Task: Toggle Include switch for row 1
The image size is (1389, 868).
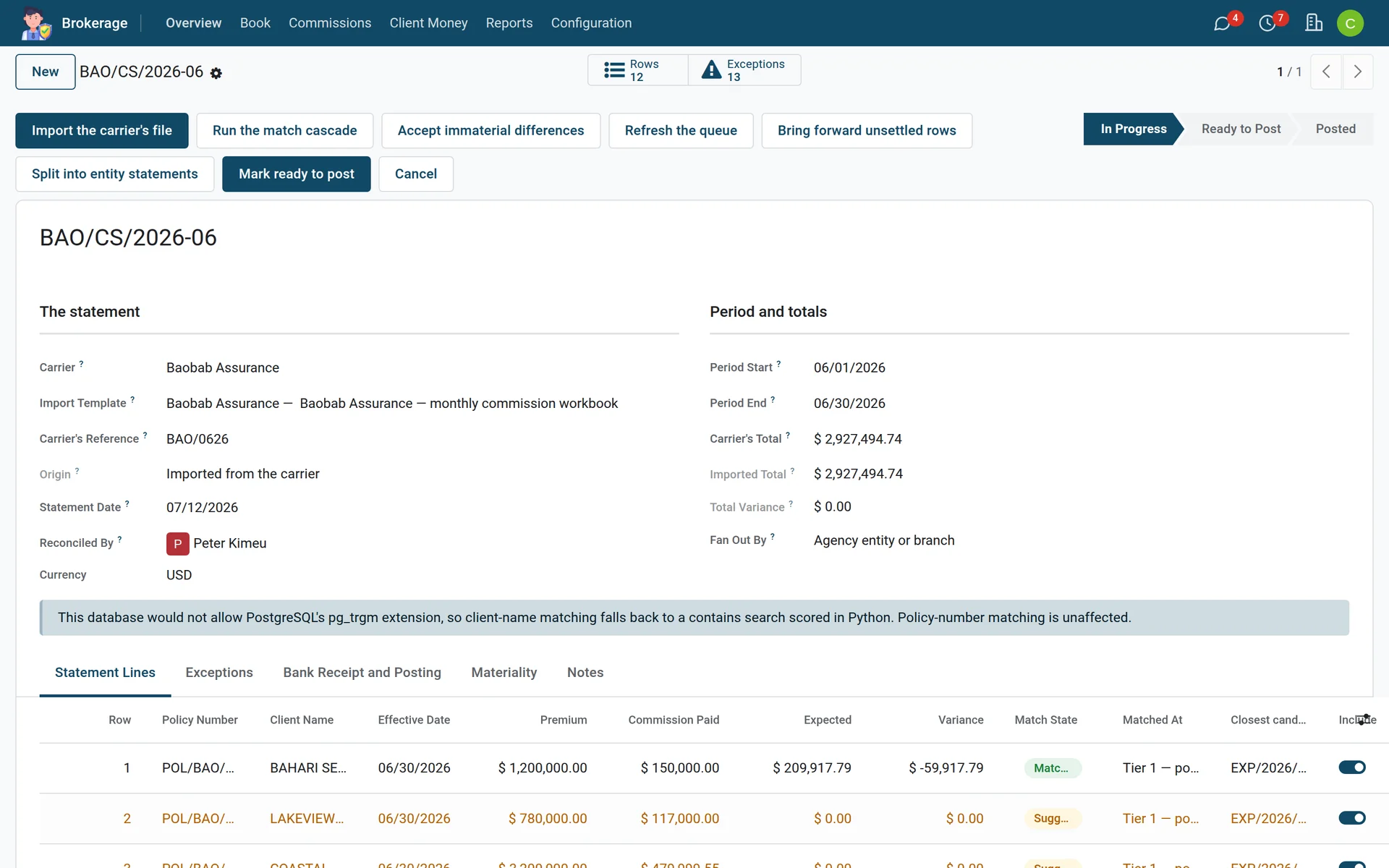Action: (1351, 767)
